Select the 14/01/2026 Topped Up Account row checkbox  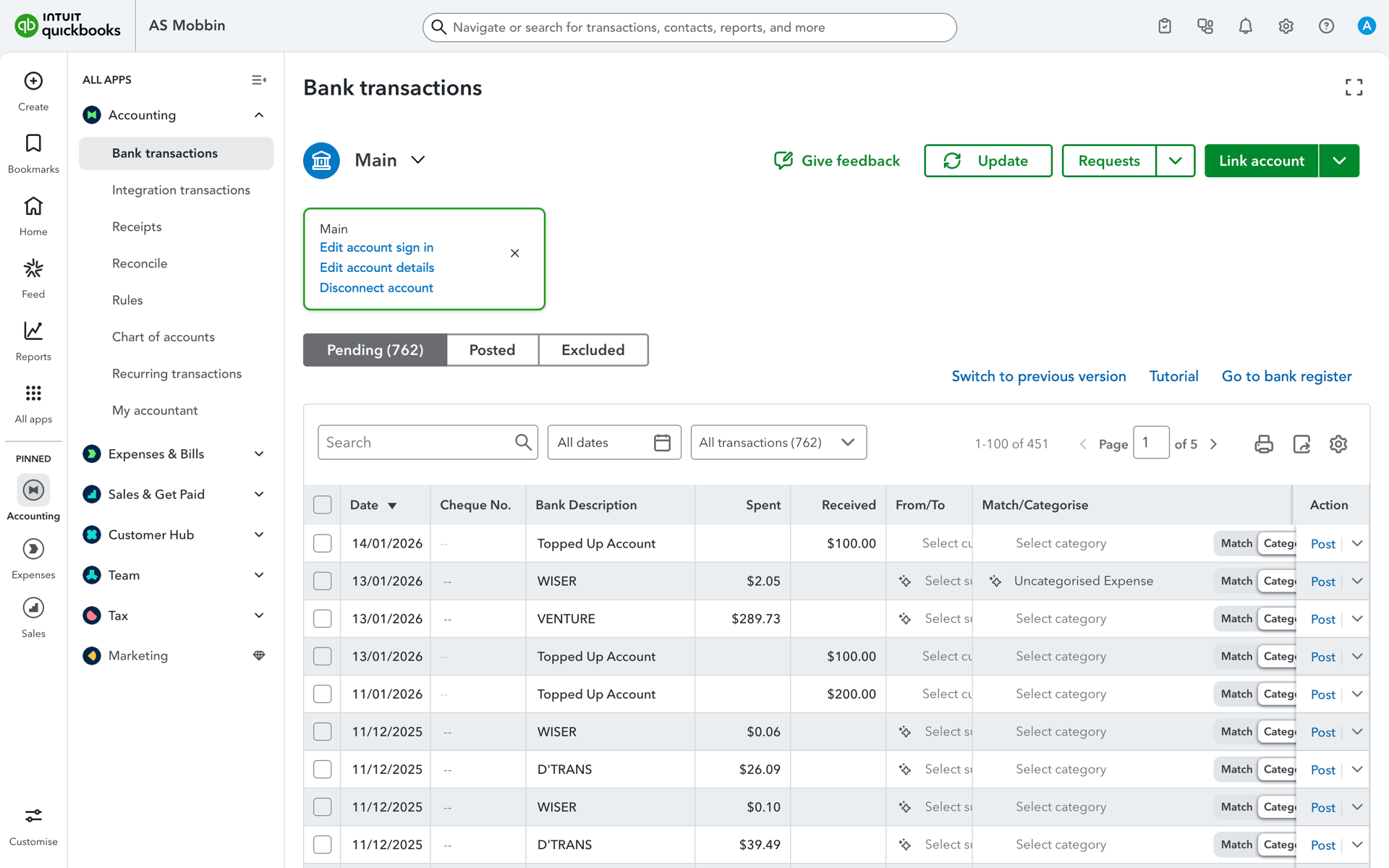(323, 543)
